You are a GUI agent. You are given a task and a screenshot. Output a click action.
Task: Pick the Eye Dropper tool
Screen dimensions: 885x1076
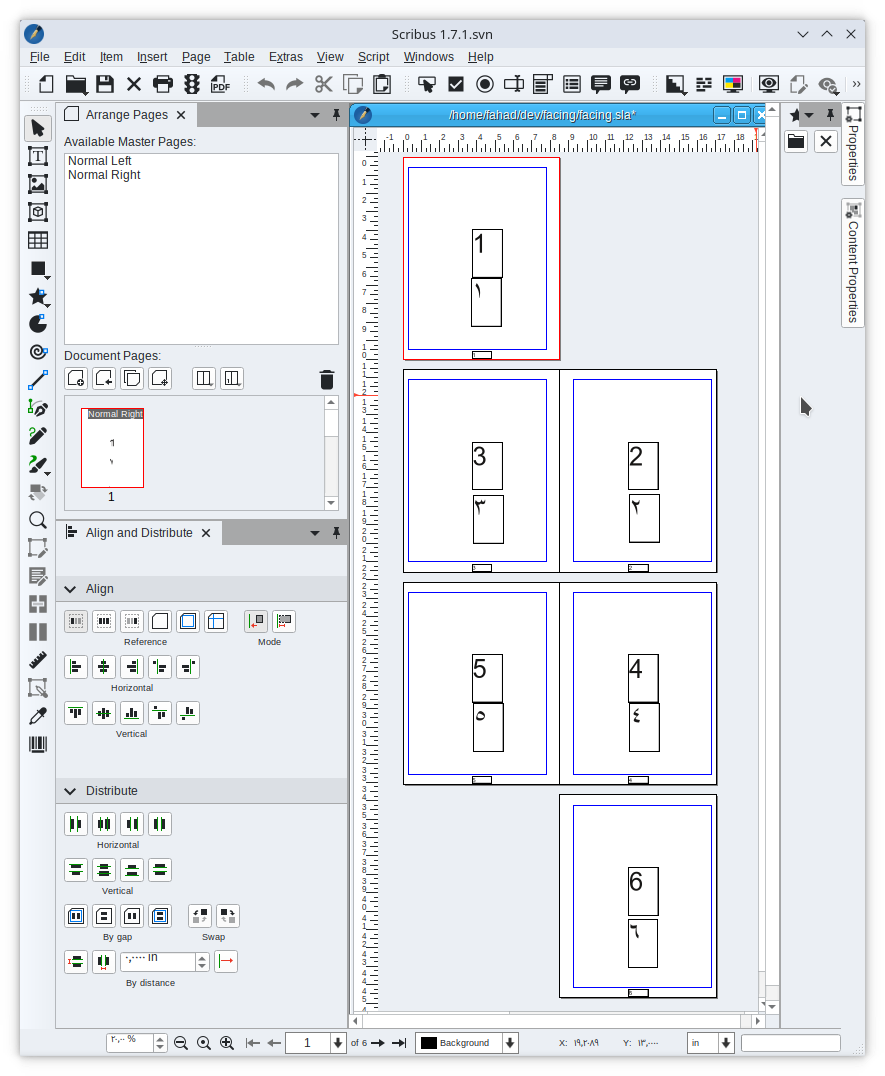point(38,716)
